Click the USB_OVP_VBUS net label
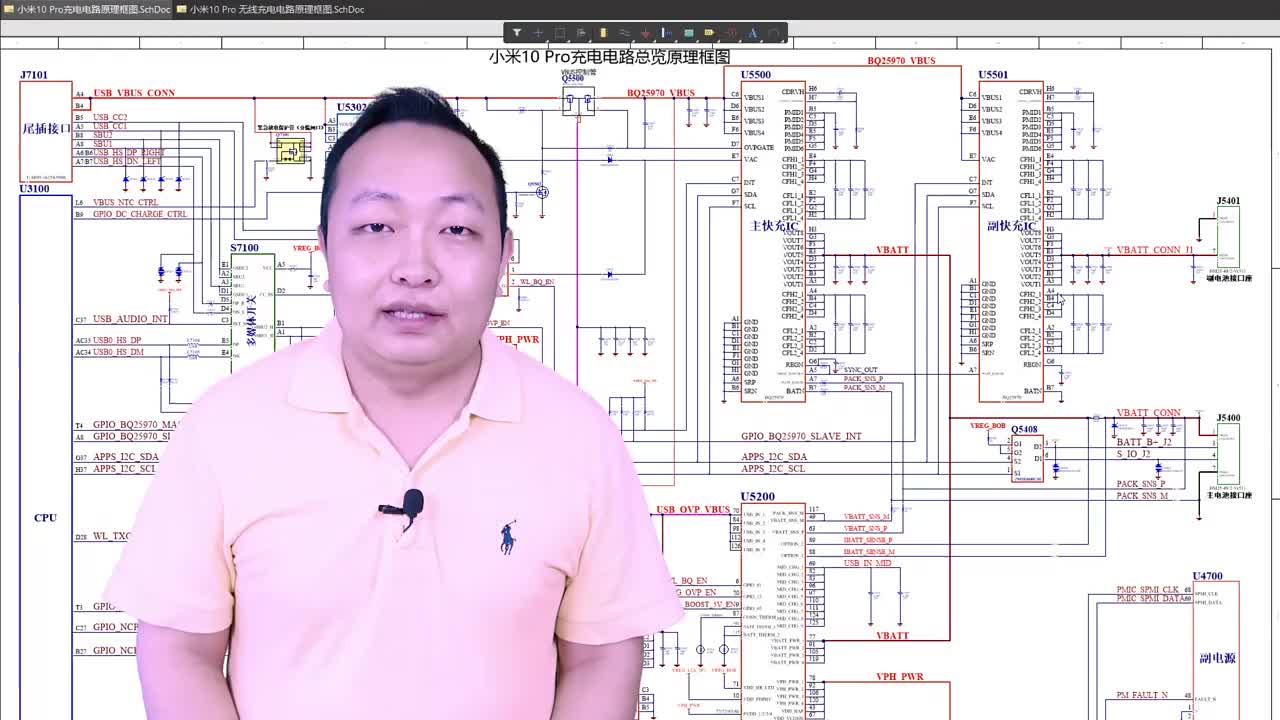Viewport: 1280px width, 720px height. pyautogui.click(x=693, y=510)
